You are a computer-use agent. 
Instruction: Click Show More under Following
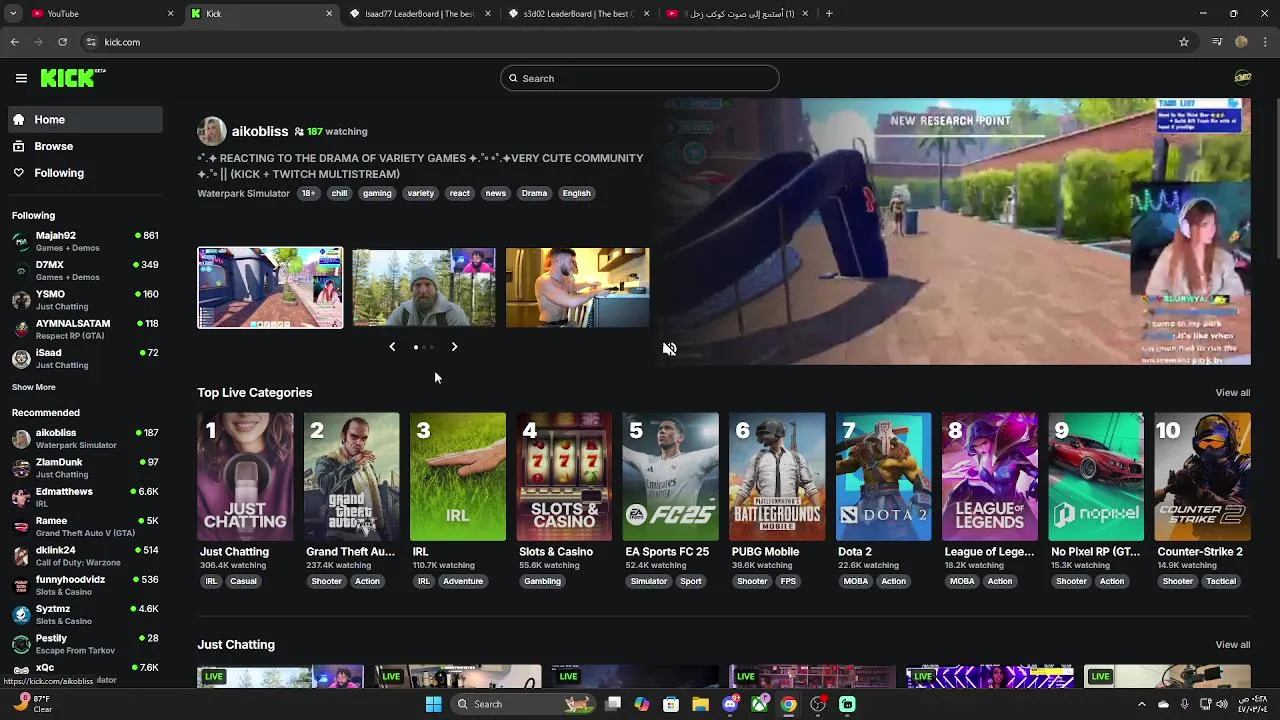point(34,387)
